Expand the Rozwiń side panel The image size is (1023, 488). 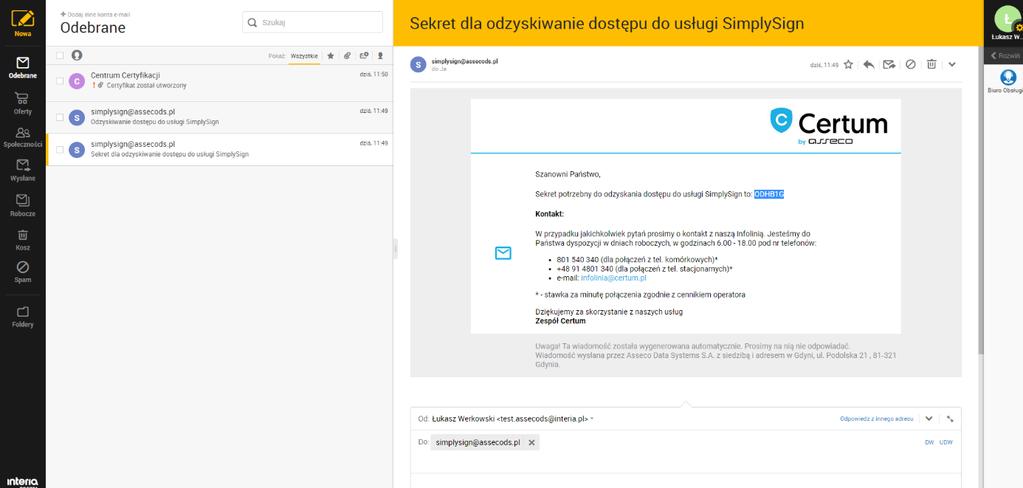click(1004, 55)
